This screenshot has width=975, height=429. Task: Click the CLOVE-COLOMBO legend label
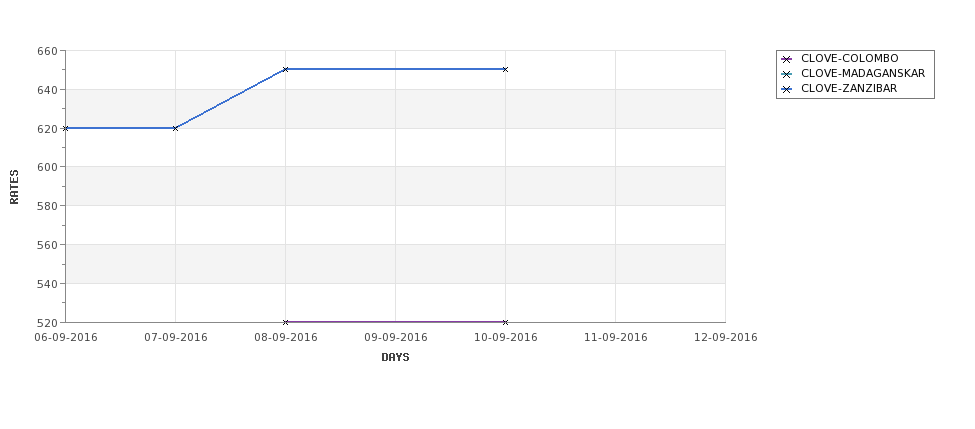849,58
